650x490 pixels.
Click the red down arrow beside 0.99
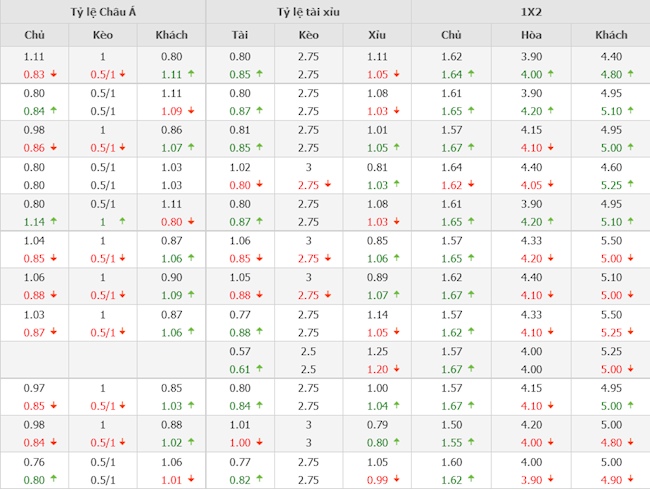point(396,479)
